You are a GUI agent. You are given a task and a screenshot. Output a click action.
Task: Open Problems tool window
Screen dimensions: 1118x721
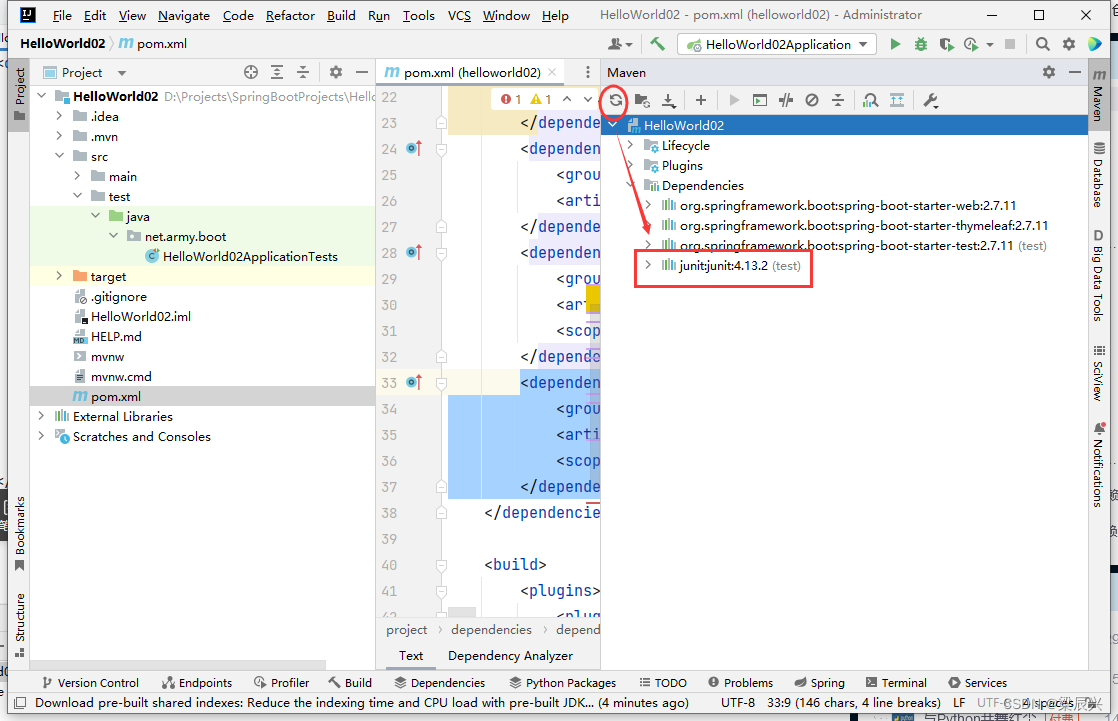coord(740,682)
